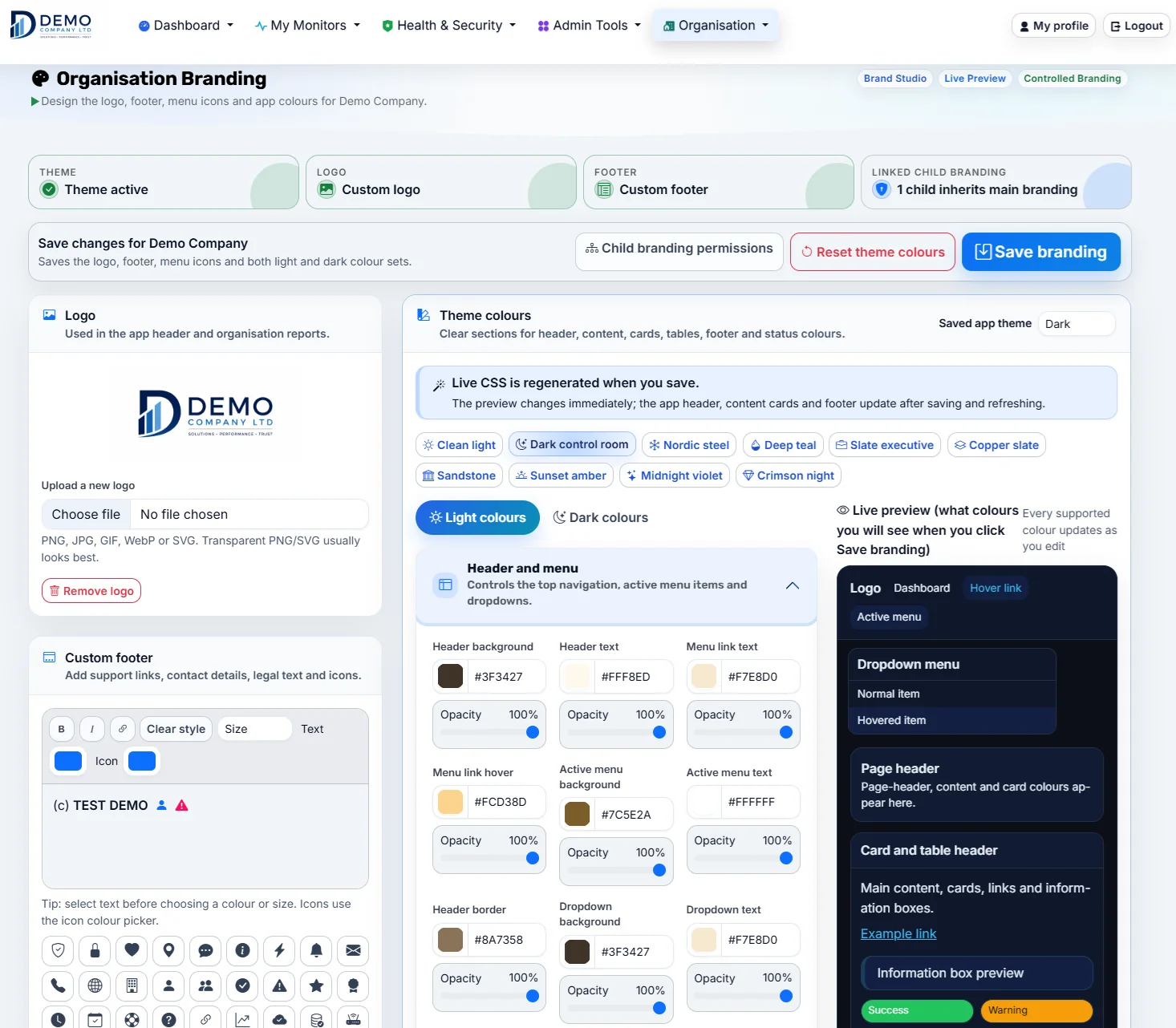
Task: Insert the map pin icon into footer
Action: [x=168, y=950]
